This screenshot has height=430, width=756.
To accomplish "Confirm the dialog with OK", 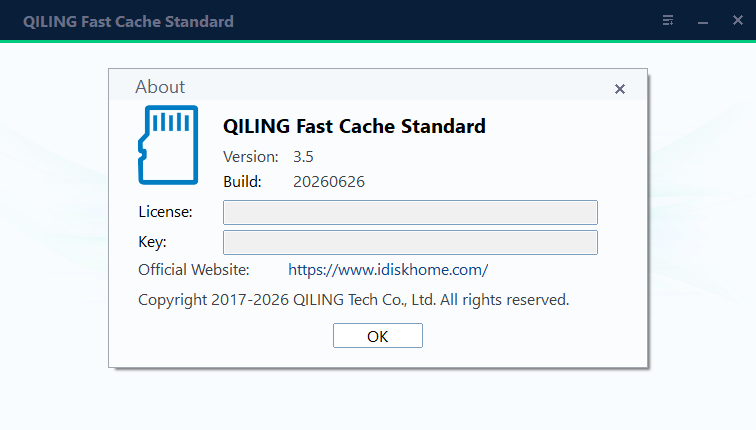I will point(378,336).
